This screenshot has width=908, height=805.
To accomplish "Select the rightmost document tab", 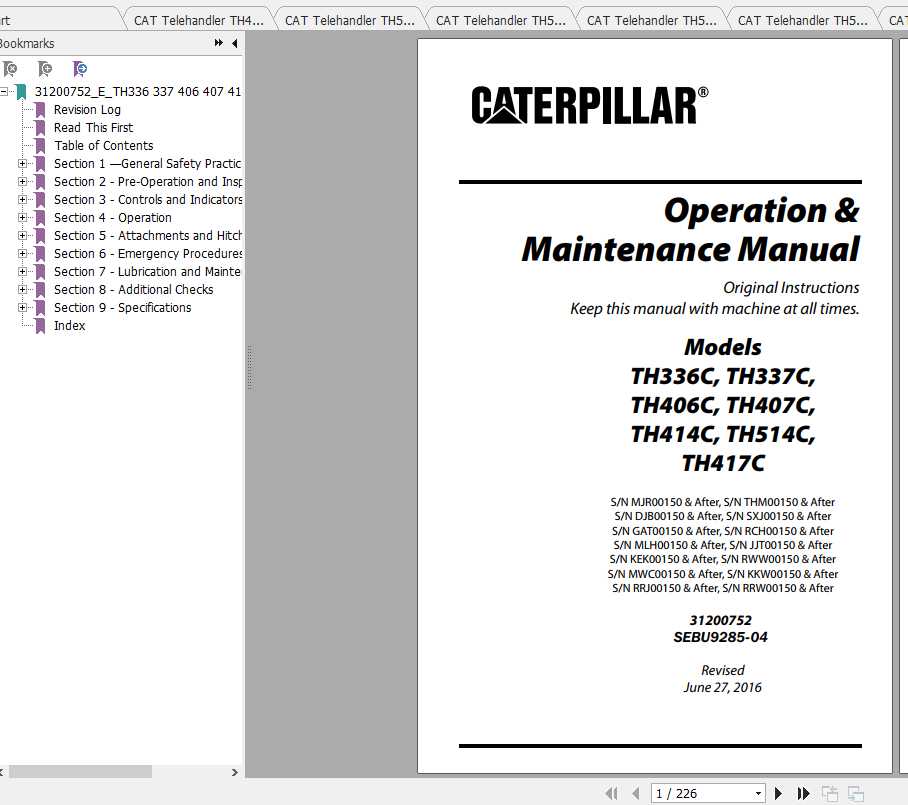I will coord(897,17).
